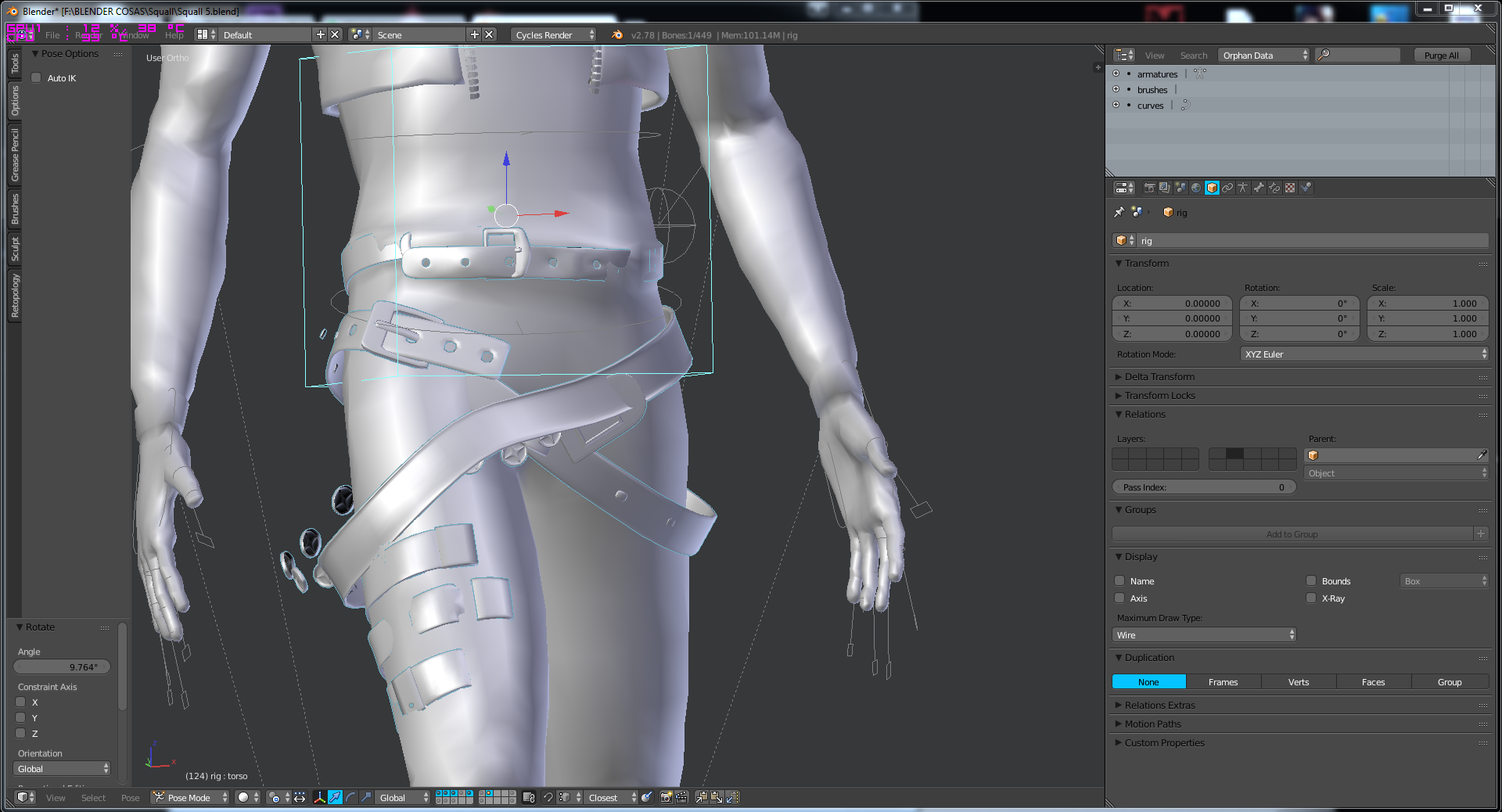Screen dimensions: 1502x812
Task: Expand the Delta Transform panel
Action: [x=1159, y=376]
